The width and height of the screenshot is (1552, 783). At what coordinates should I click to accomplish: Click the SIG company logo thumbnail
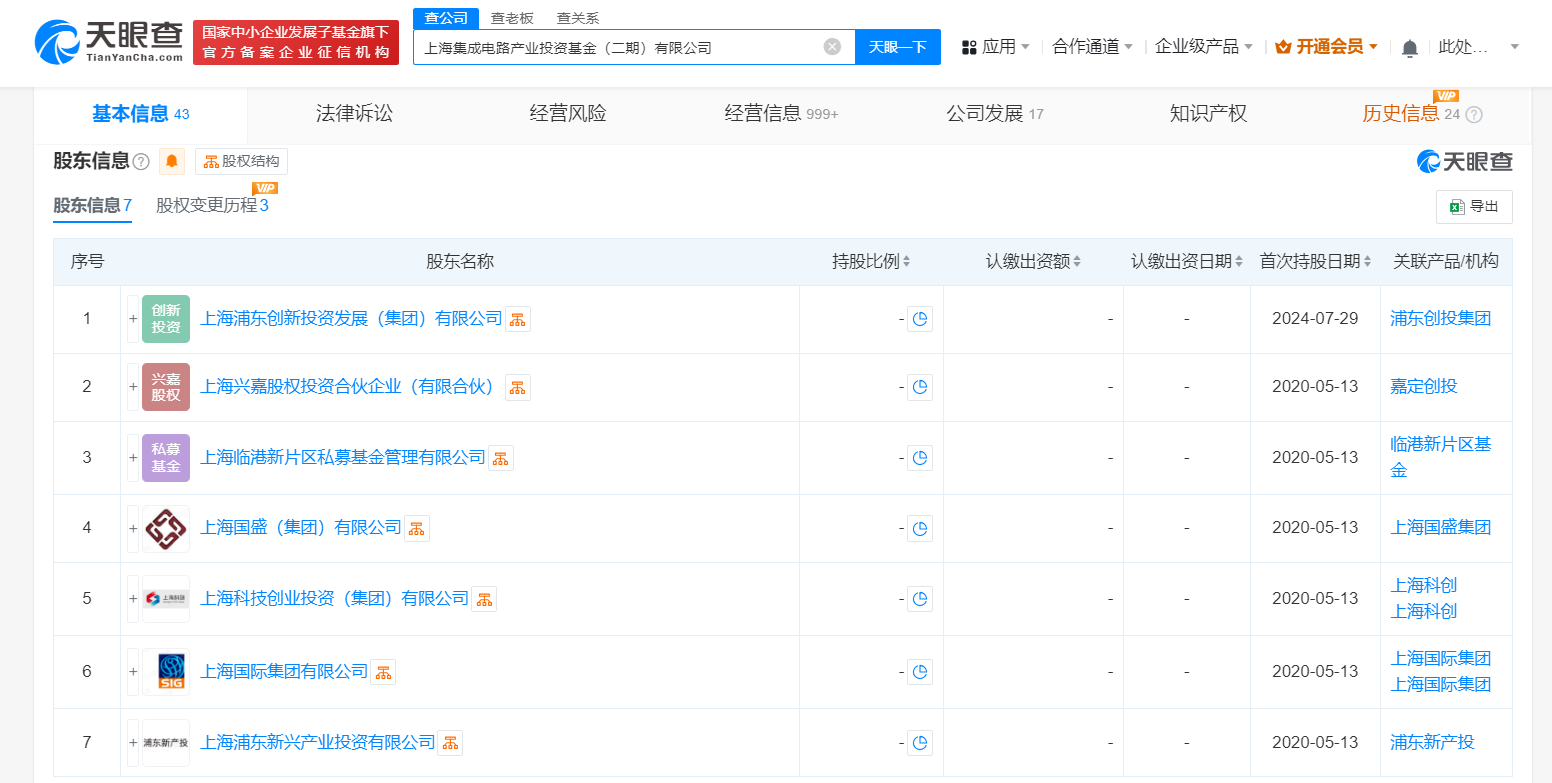click(166, 671)
